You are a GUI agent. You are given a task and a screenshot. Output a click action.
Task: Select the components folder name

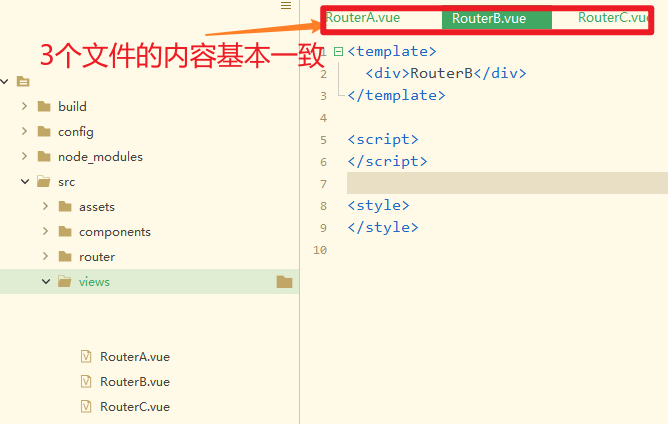pos(115,232)
